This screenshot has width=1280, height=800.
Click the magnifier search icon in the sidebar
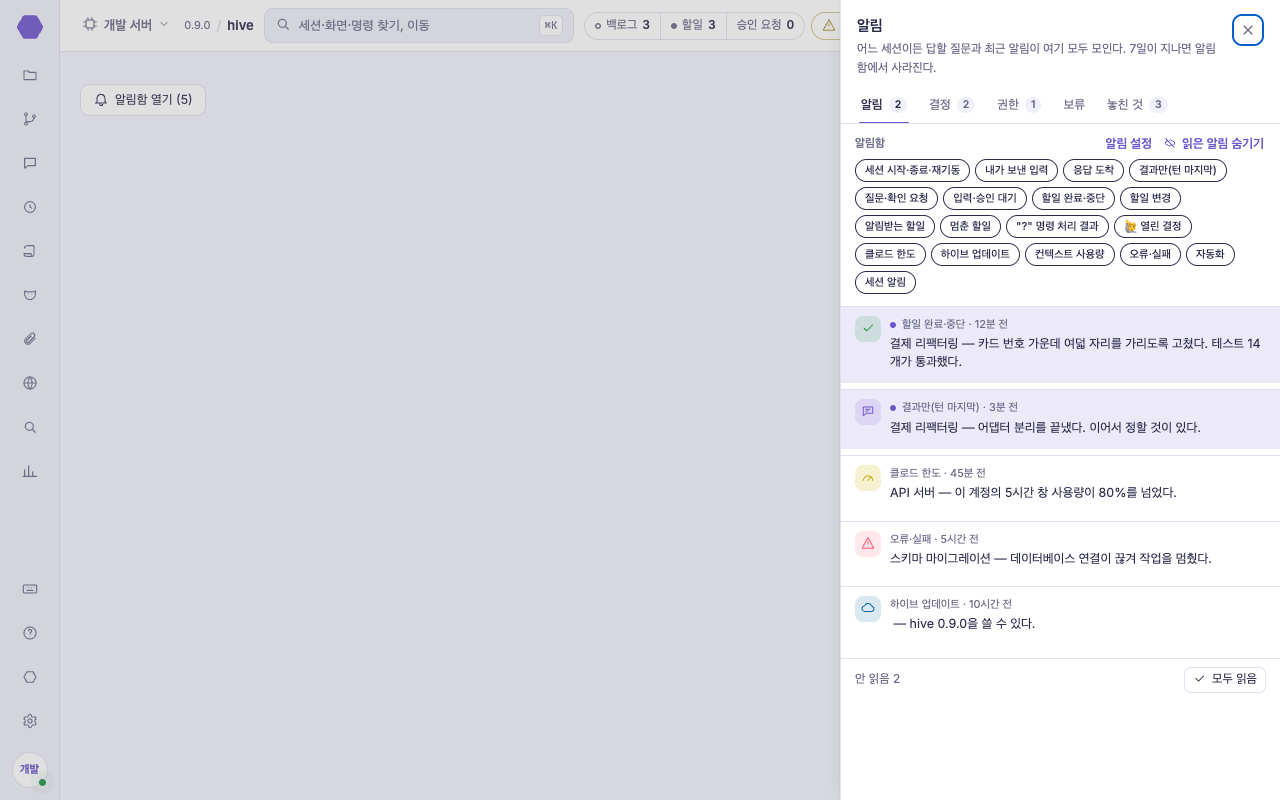pyautogui.click(x=30, y=427)
